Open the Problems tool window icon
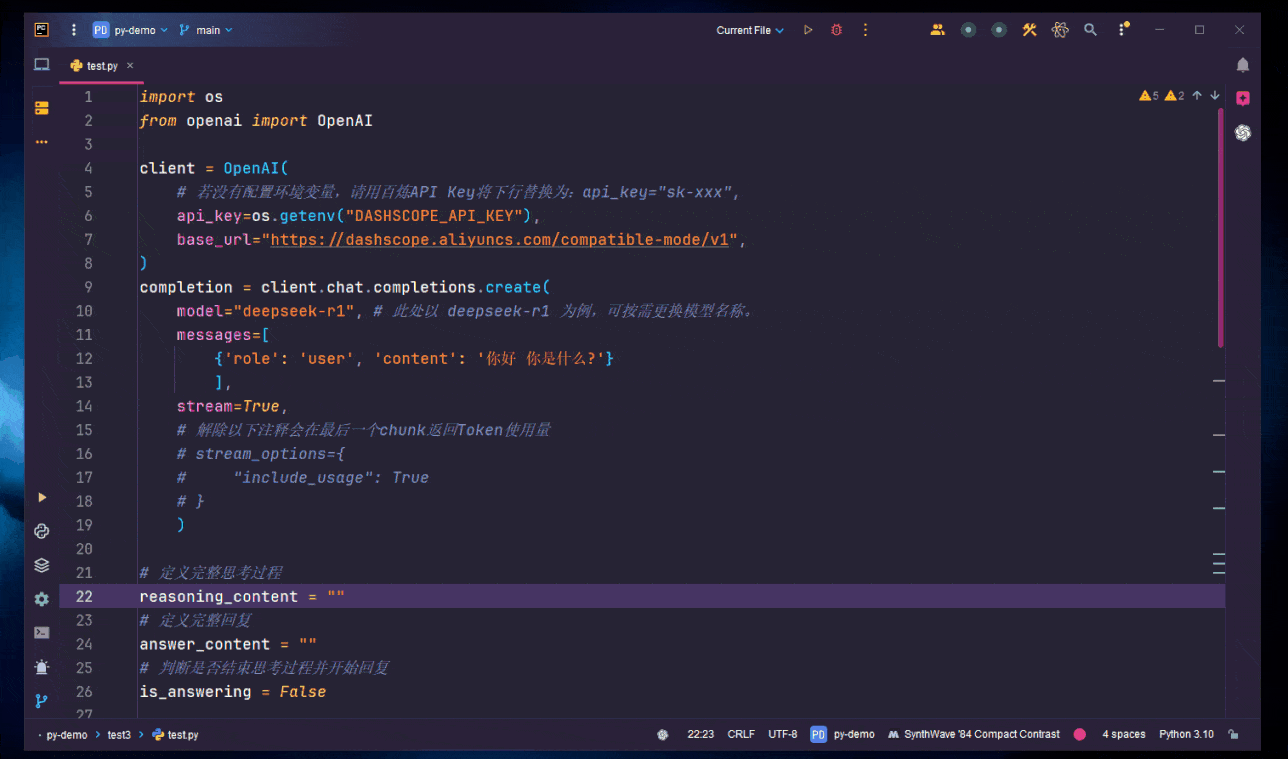 tap(42, 667)
